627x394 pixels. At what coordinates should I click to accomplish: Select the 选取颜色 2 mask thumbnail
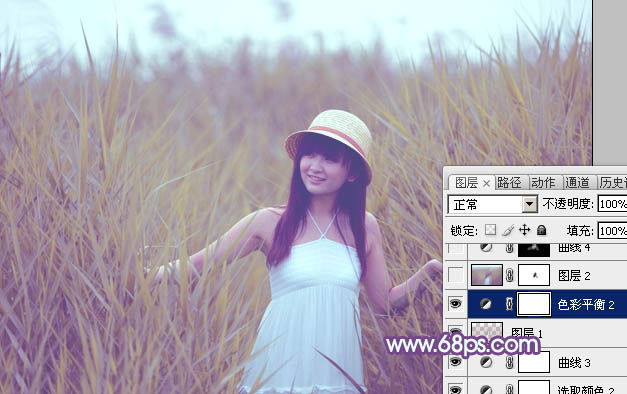(x=534, y=387)
